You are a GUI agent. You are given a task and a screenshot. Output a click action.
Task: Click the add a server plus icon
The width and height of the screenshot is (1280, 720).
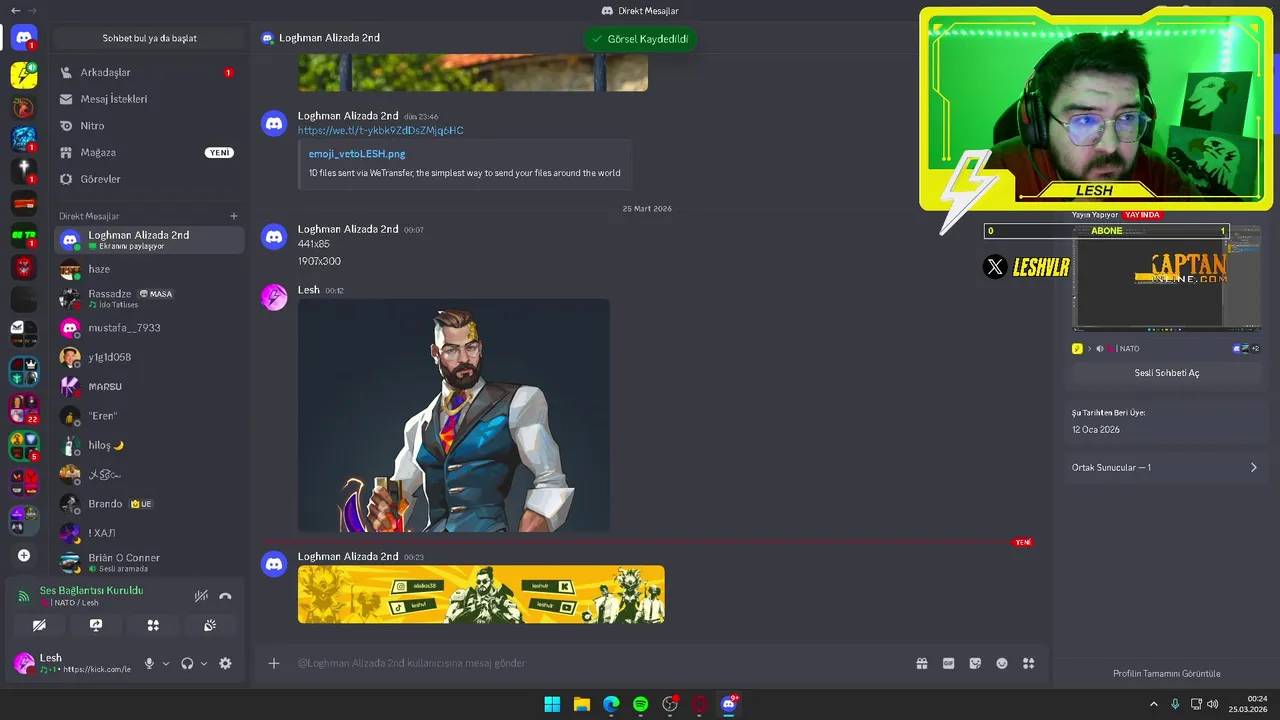[x=24, y=556]
